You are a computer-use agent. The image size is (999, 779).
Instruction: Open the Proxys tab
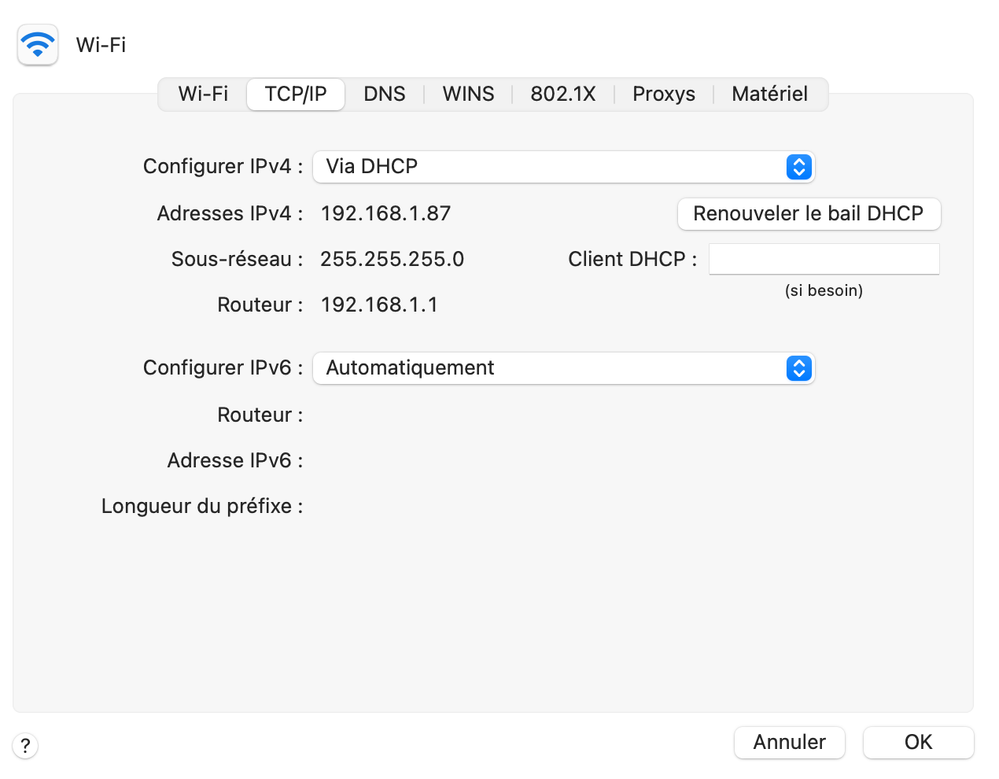click(x=664, y=94)
